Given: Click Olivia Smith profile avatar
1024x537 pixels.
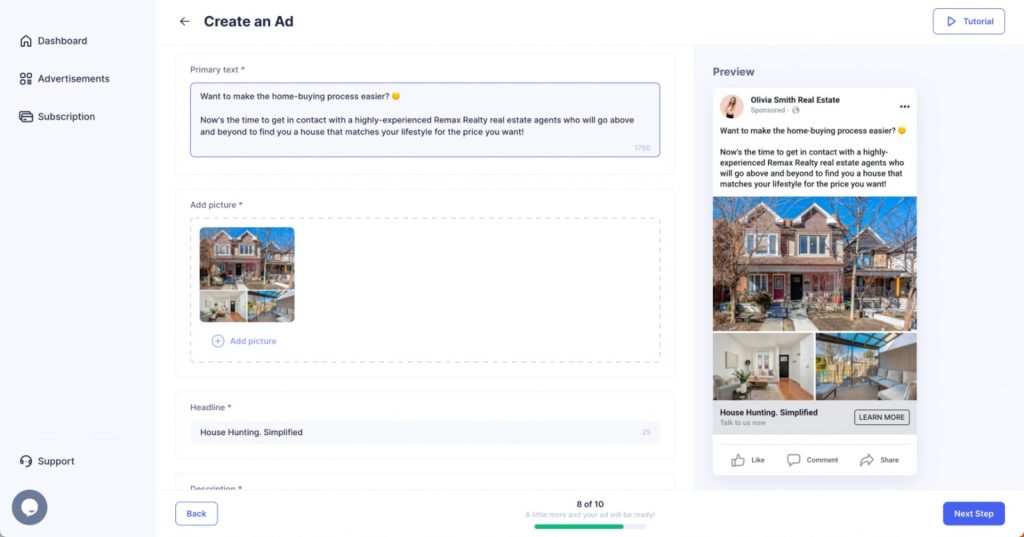Looking at the screenshot, I should 732,106.
